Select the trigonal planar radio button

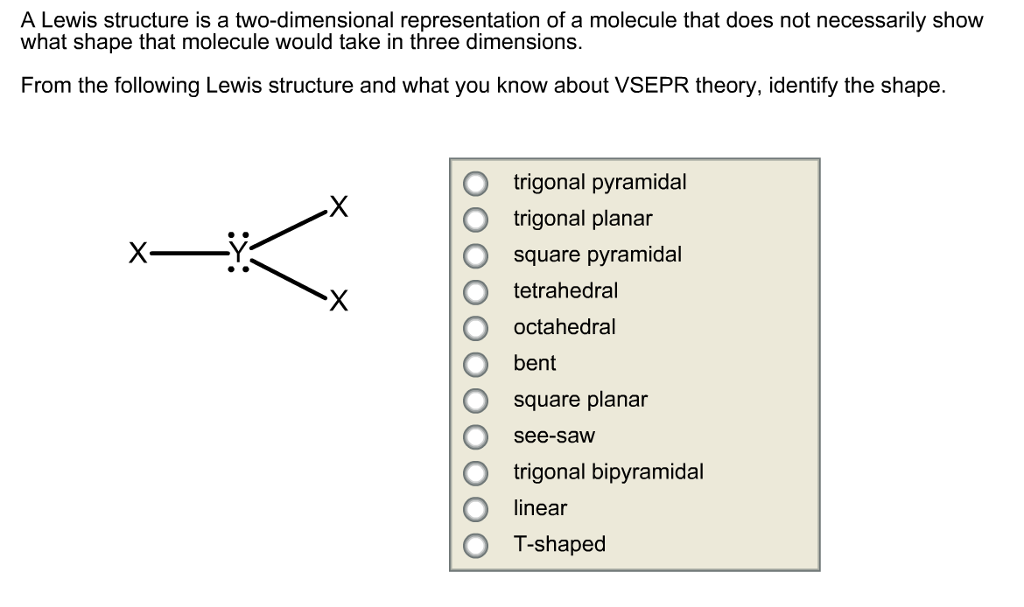click(475, 218)
